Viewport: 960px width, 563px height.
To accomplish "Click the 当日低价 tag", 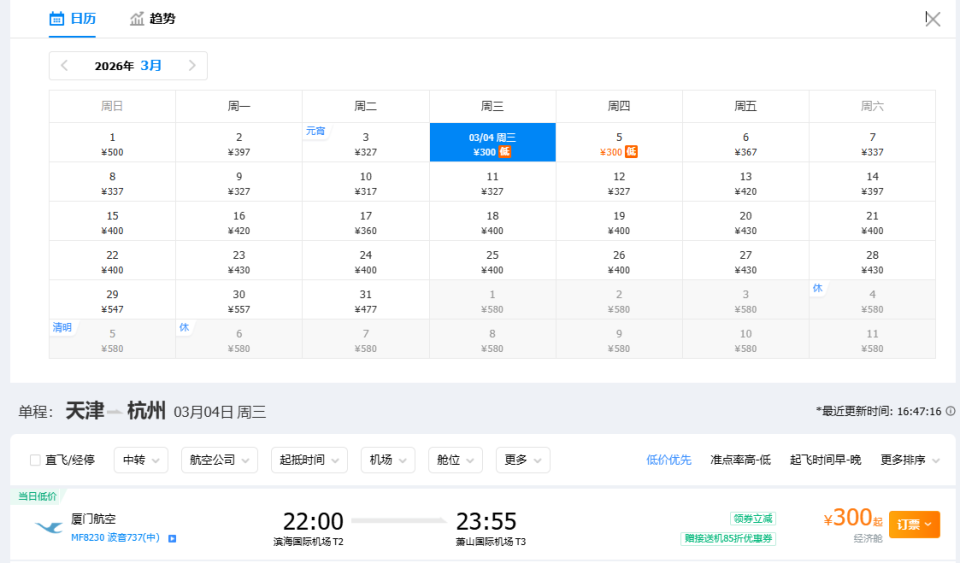I will (37, 496).
